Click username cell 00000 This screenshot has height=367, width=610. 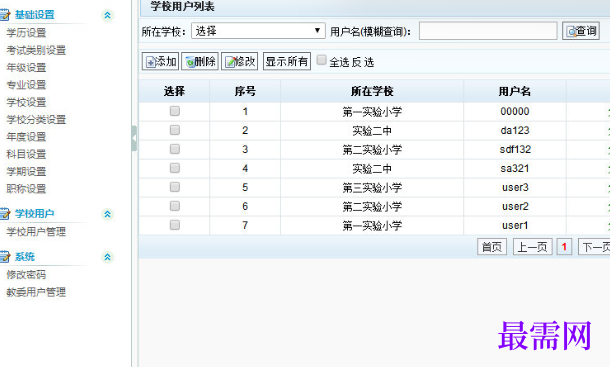(515, 111)
